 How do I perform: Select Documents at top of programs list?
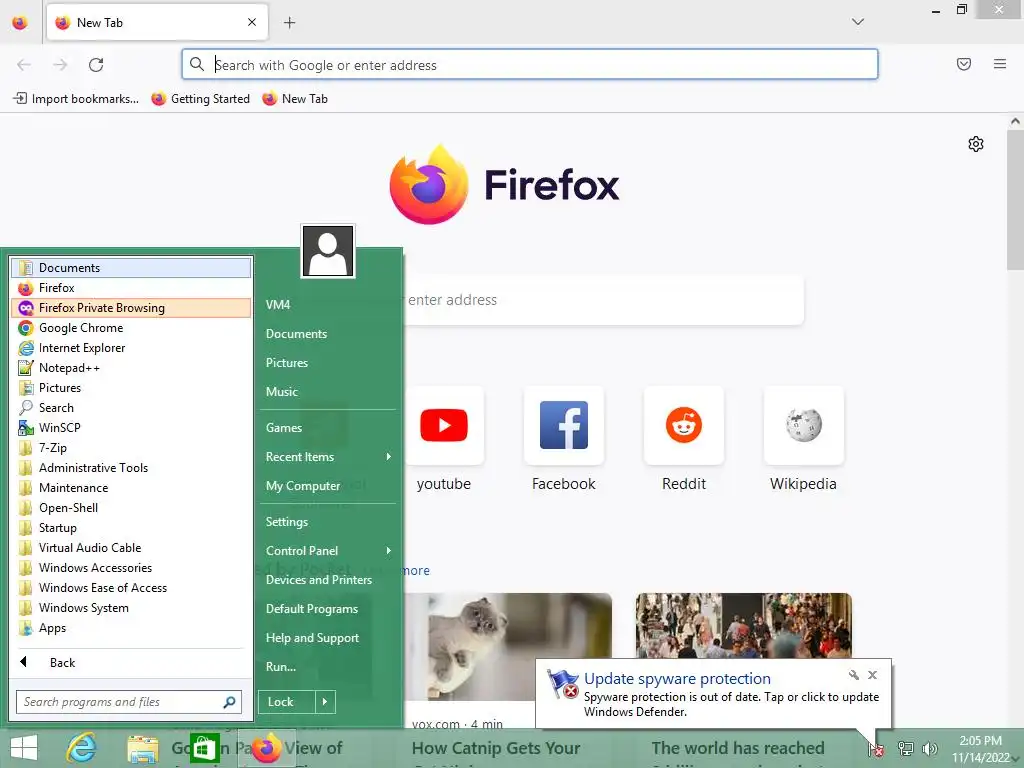[x=131, y=268]
